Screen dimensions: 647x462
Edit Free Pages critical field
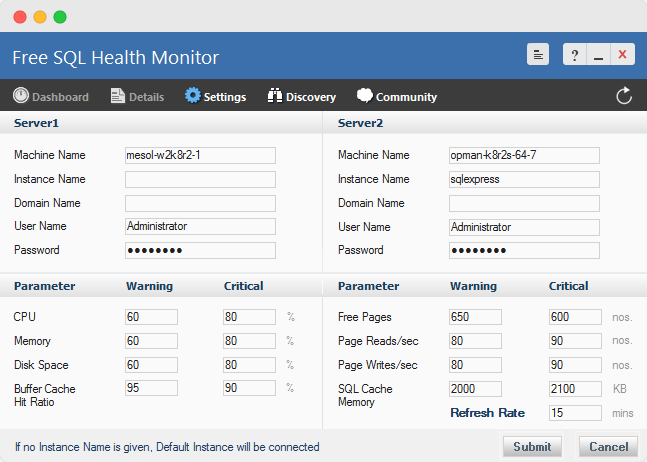click(x=575, y=317)
